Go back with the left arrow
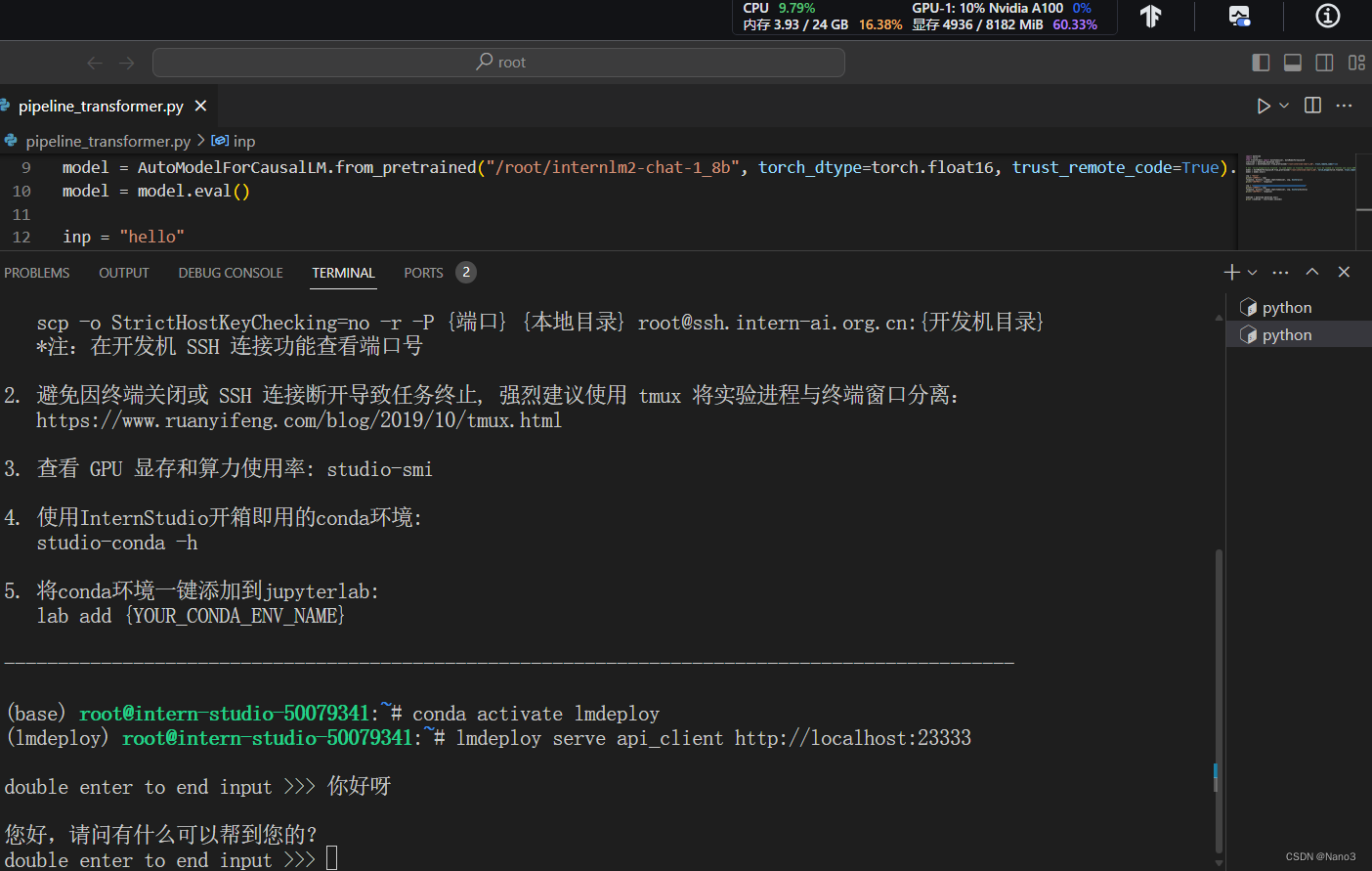The image size is (1372, 871). 95,63
